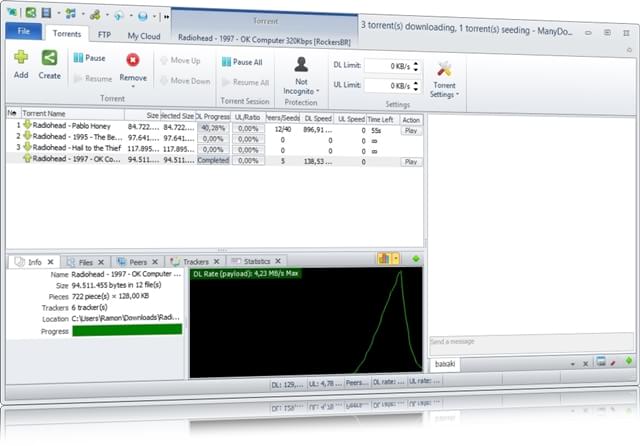The image size is (640, 446).
Task: Click the Send a message chat field
Action: 531,344
